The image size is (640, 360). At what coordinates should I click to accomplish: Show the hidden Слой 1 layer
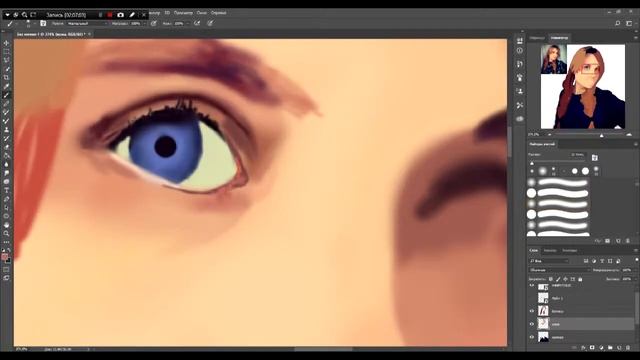(532, 298)
